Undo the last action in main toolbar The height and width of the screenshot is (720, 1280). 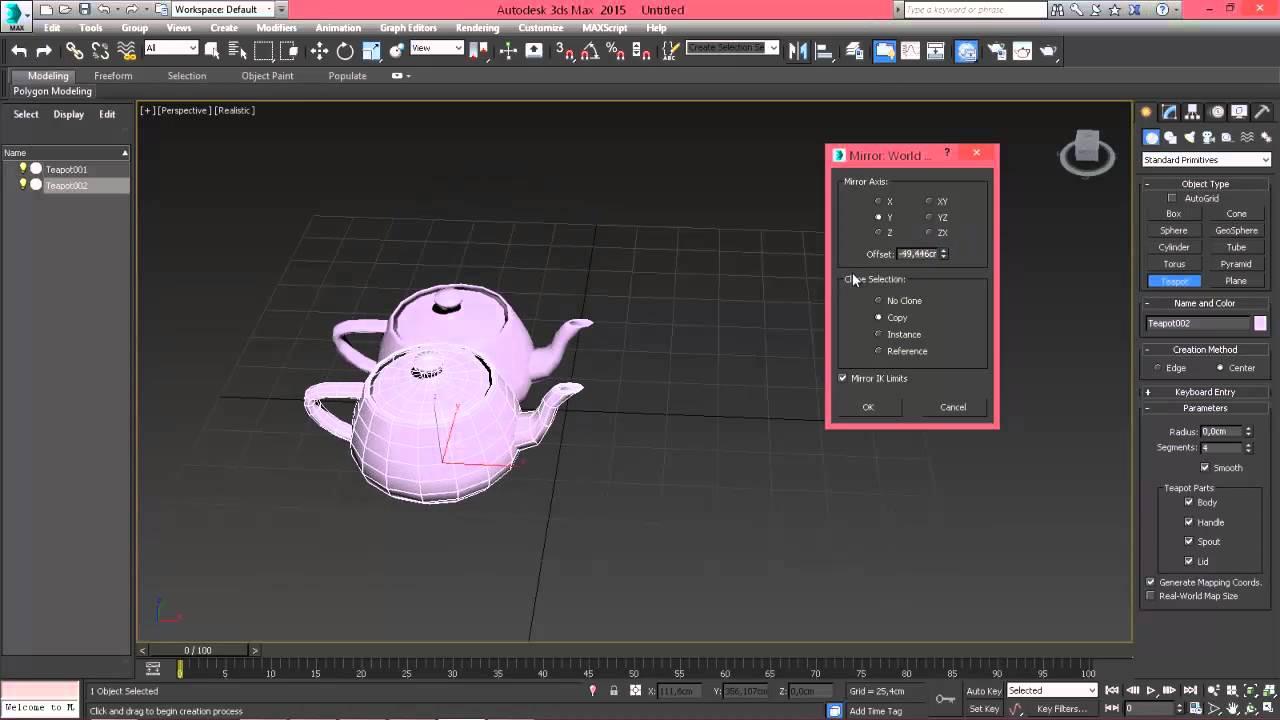click(x=19, y=51)
